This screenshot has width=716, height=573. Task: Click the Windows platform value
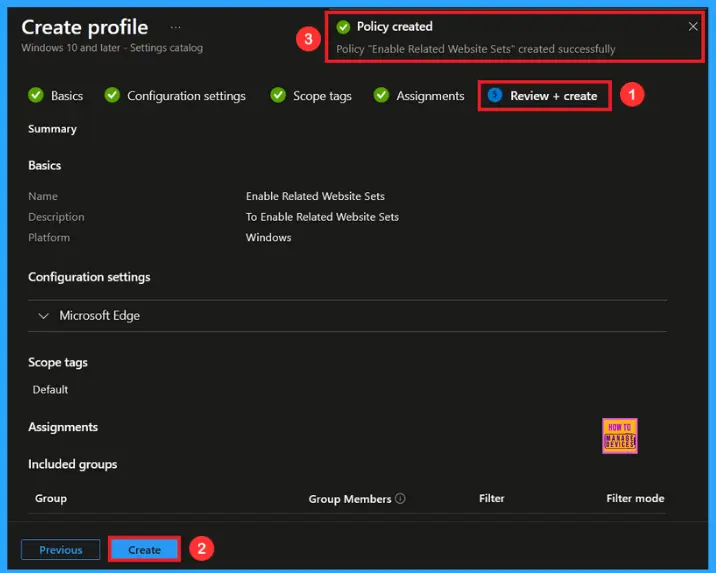[x=268, y=237]
